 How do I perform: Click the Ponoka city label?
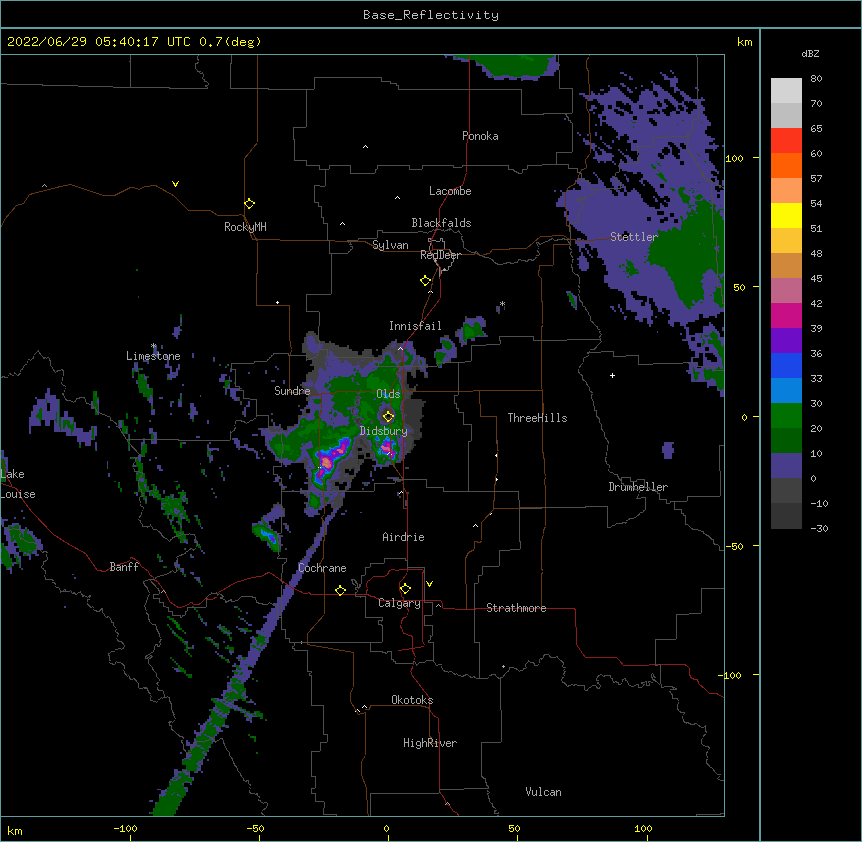(x=480, y=136)
